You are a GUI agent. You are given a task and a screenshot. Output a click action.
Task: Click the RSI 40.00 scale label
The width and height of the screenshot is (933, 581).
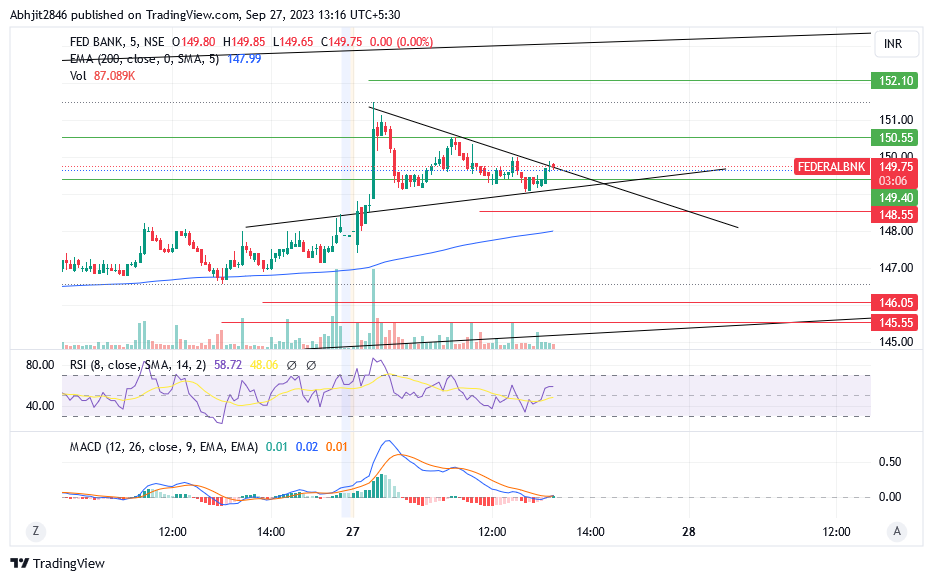point(40,406)
